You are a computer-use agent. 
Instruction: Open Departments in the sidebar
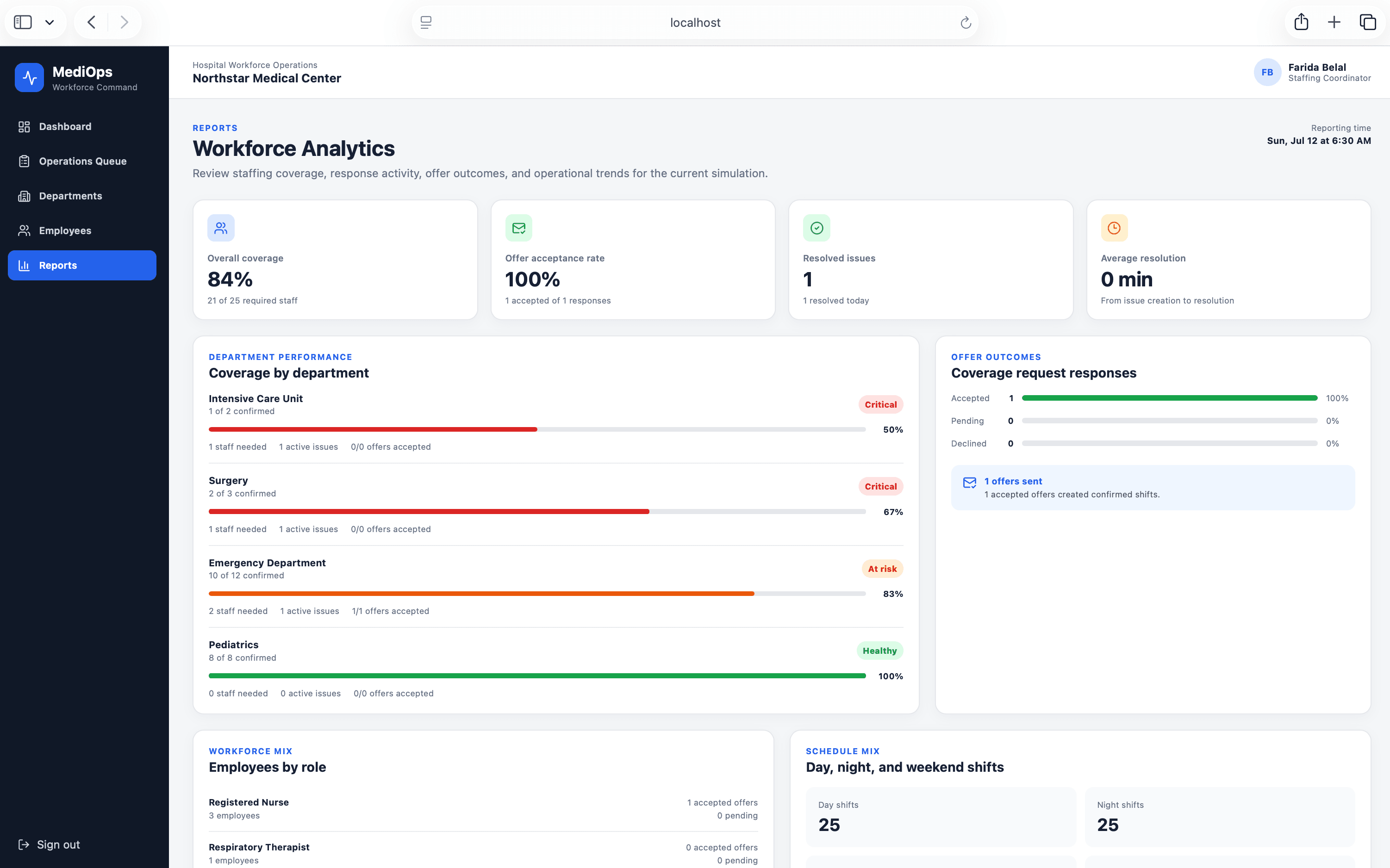click(x=82, y=196)
